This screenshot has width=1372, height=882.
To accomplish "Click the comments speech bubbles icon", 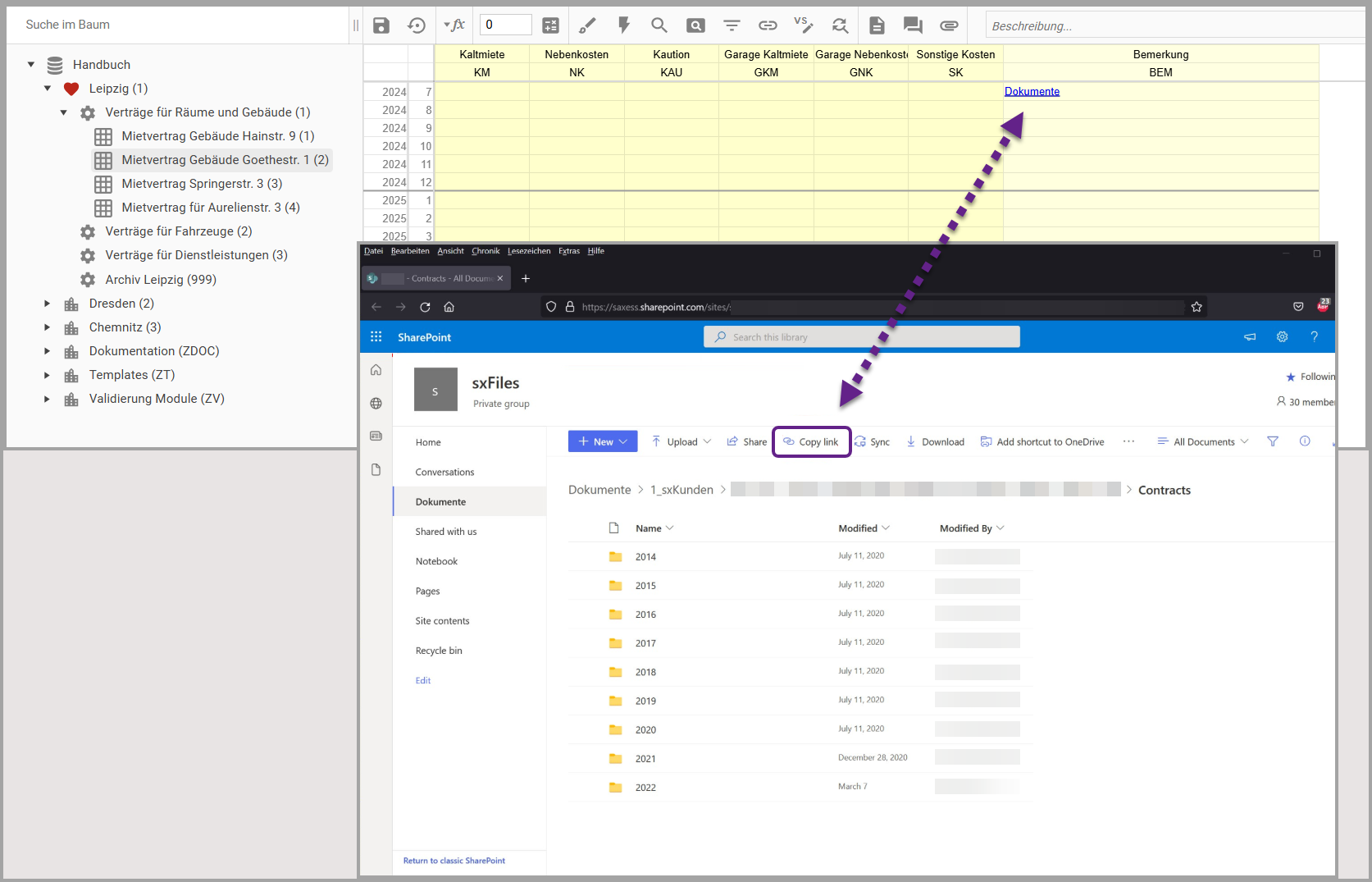I will pyautogui.click(x=913, y=25).
